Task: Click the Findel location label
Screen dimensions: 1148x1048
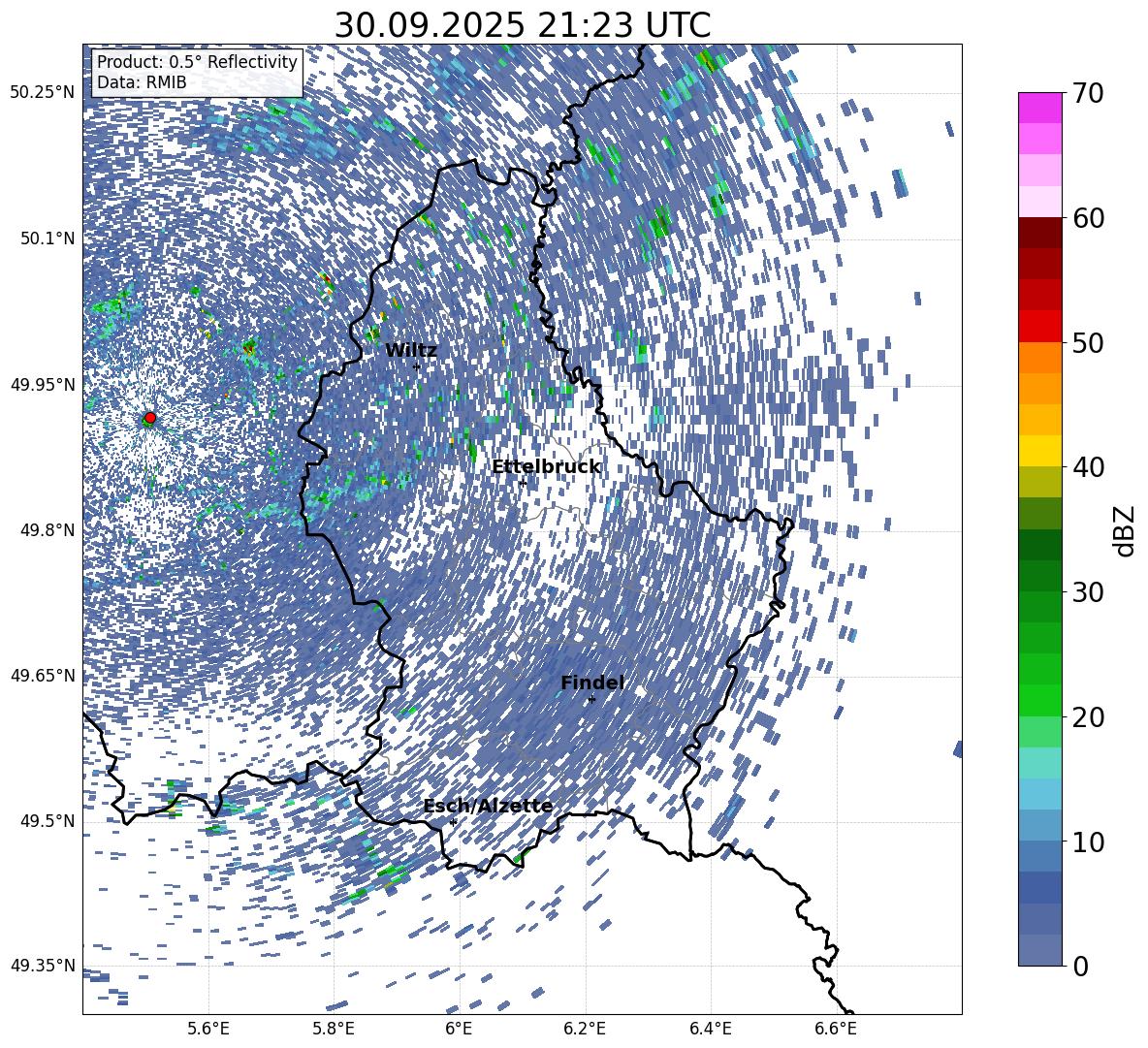Action: click(x=592, y=683)
